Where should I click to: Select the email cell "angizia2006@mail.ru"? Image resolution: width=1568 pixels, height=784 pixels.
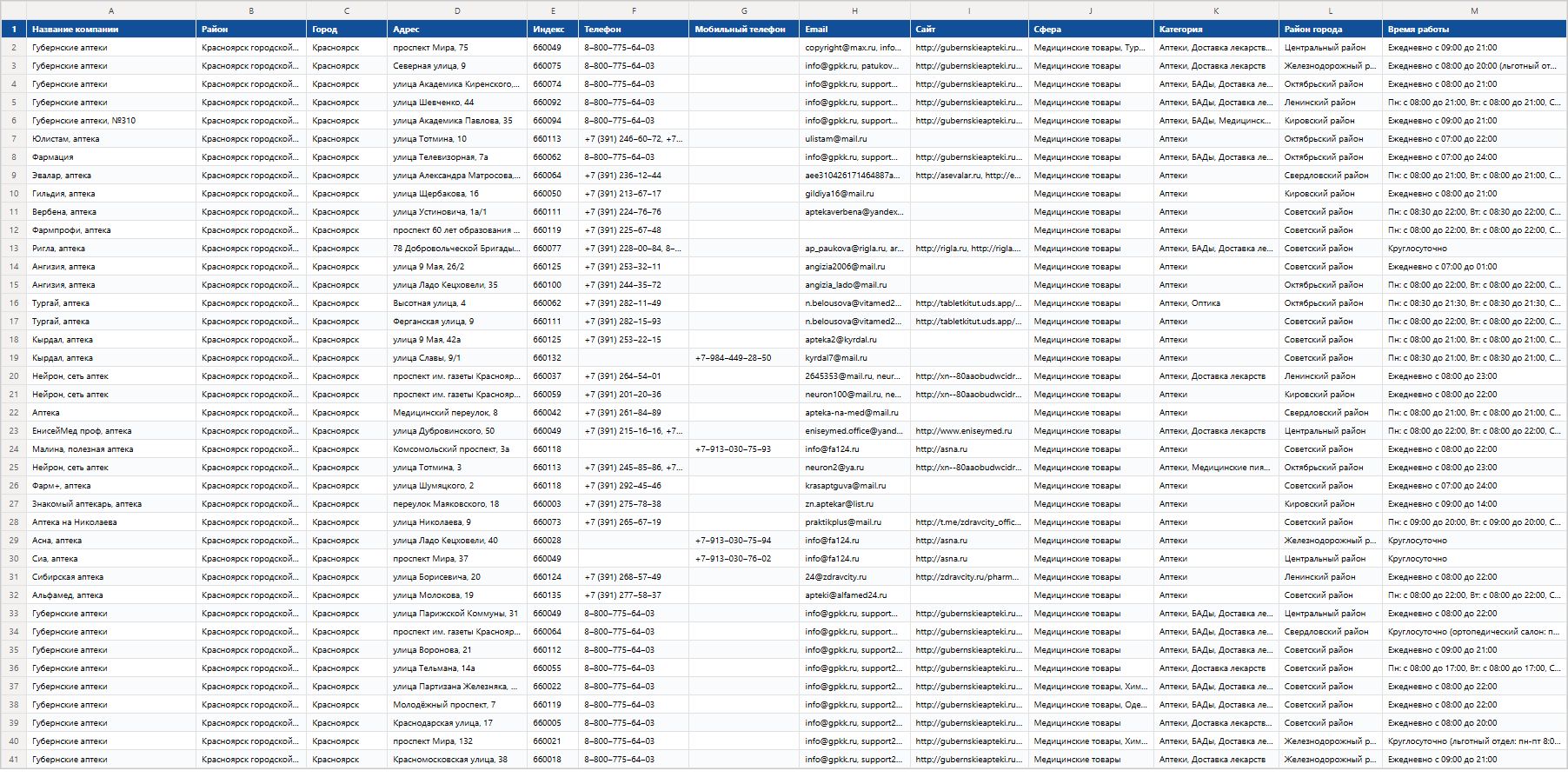(x=854, y=267)
